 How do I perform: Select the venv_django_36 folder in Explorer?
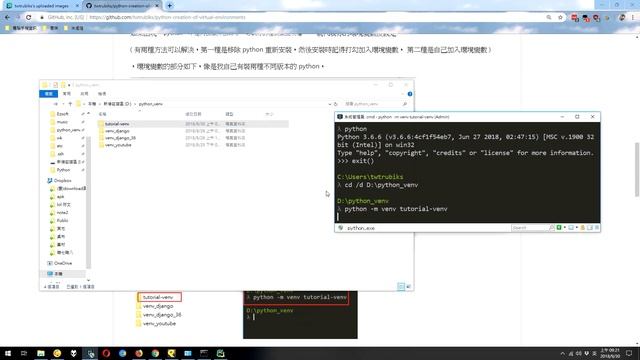[120, 138]
